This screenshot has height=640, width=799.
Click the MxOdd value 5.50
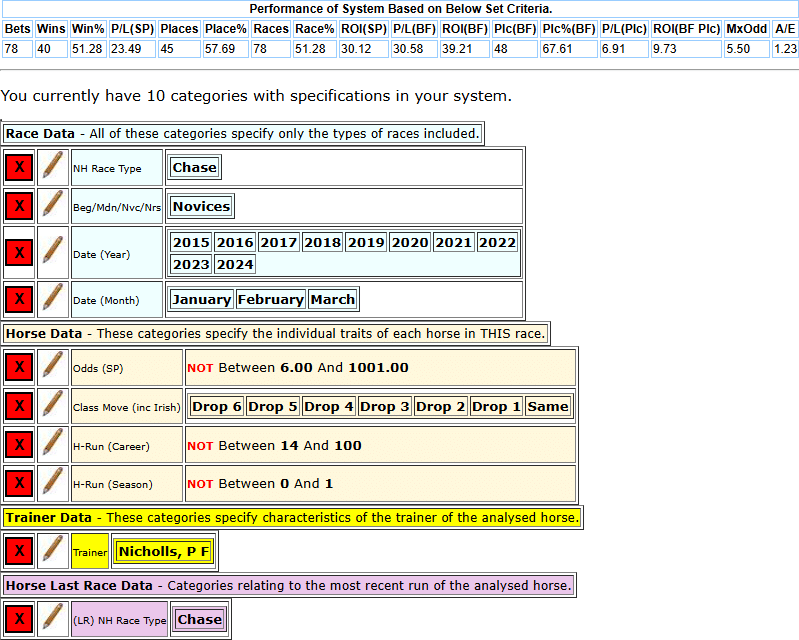tap(747, 49)
